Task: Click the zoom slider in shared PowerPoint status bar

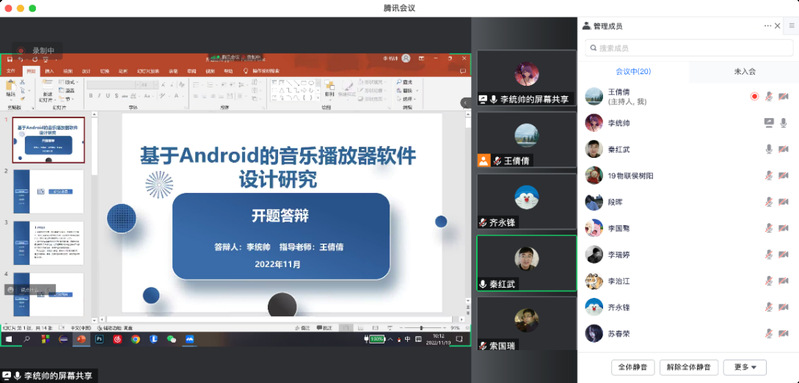Action: [421, 327]
